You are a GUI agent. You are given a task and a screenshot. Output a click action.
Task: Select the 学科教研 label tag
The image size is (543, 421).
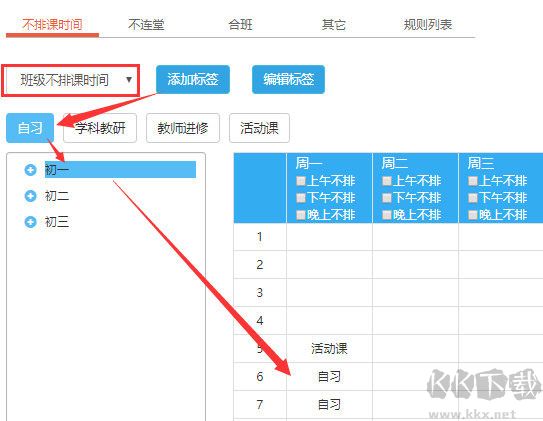click(100, 128)
